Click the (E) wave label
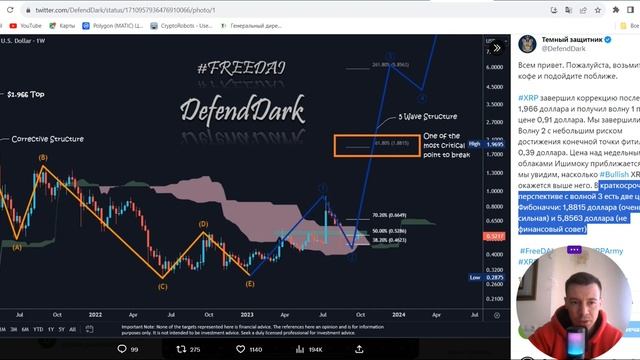Image resolution: width=640 pixels, height=360 pixels. 250,284
